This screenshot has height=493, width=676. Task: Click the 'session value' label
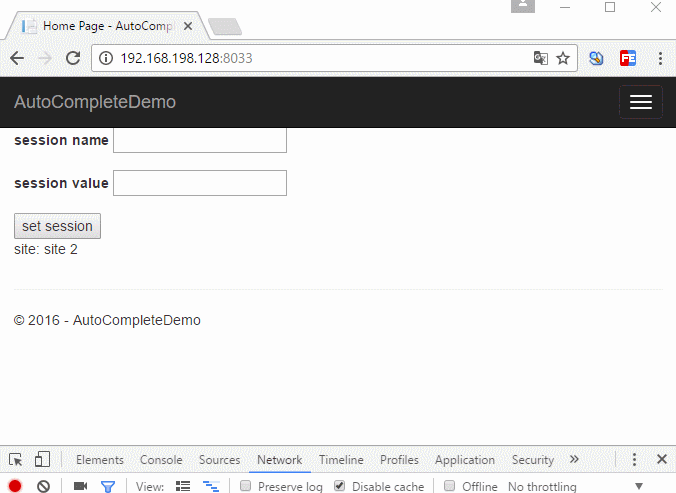(x=61, y=183)
